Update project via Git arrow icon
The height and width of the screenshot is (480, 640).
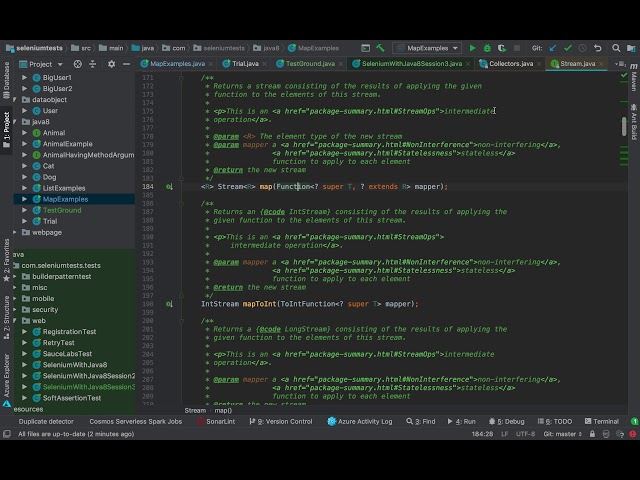(553, 48)
